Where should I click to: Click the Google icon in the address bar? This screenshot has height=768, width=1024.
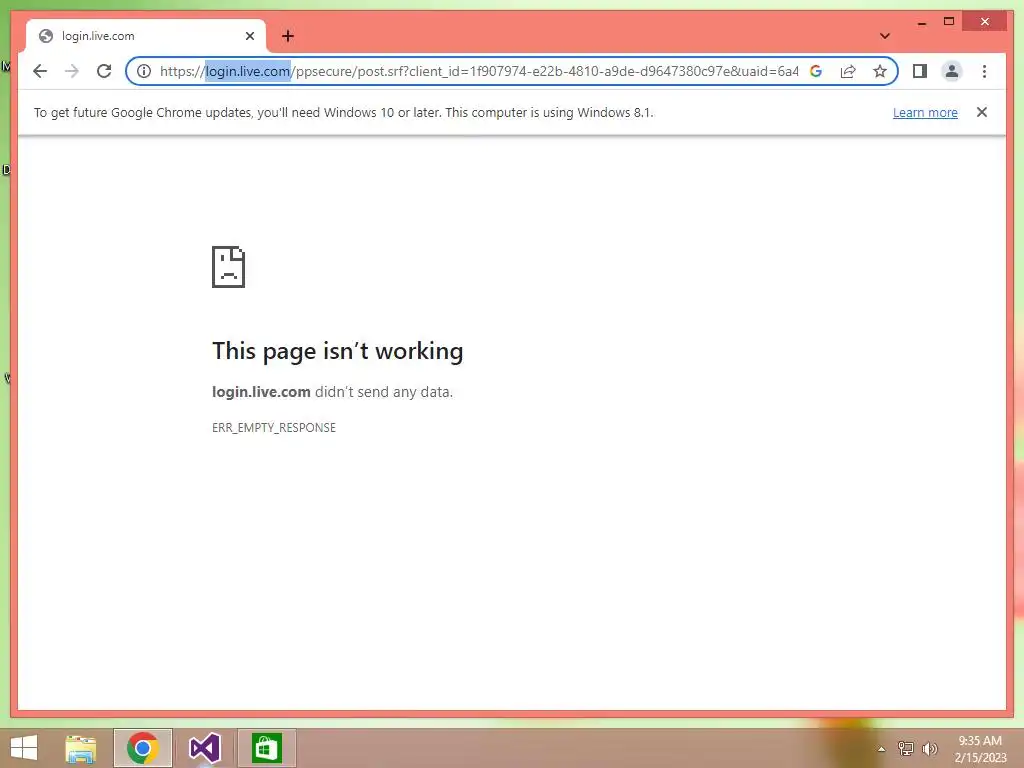point(816,71)
